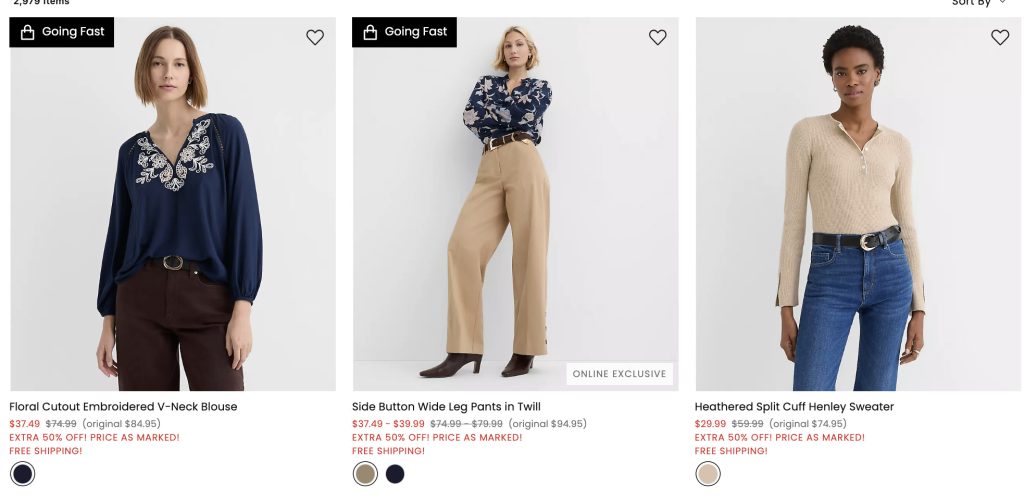The height and width of the screenshot is (499, 1024).
Task: Pick the navy swatch for the wide leg pants
Action: [395, 474]
